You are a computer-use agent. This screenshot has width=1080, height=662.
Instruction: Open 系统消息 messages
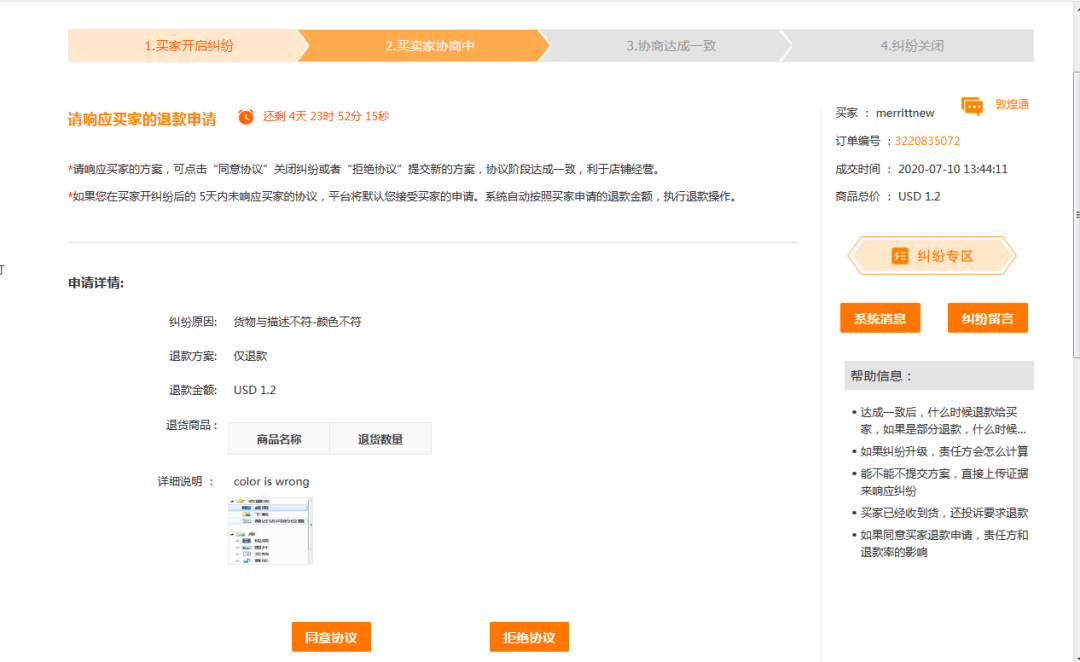tap(880, 318)
